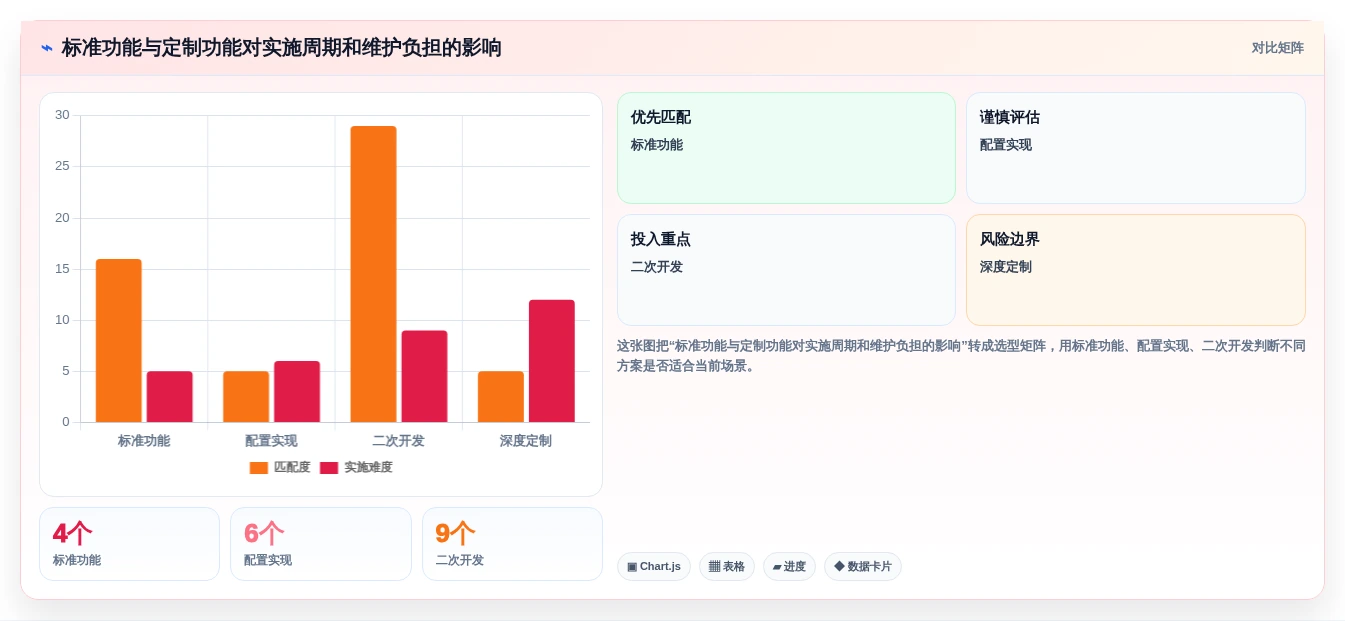The width and height of the screenshot is (1345, 621).
Task: Open the 投入重点 matrix card
Action: (786, 270)
